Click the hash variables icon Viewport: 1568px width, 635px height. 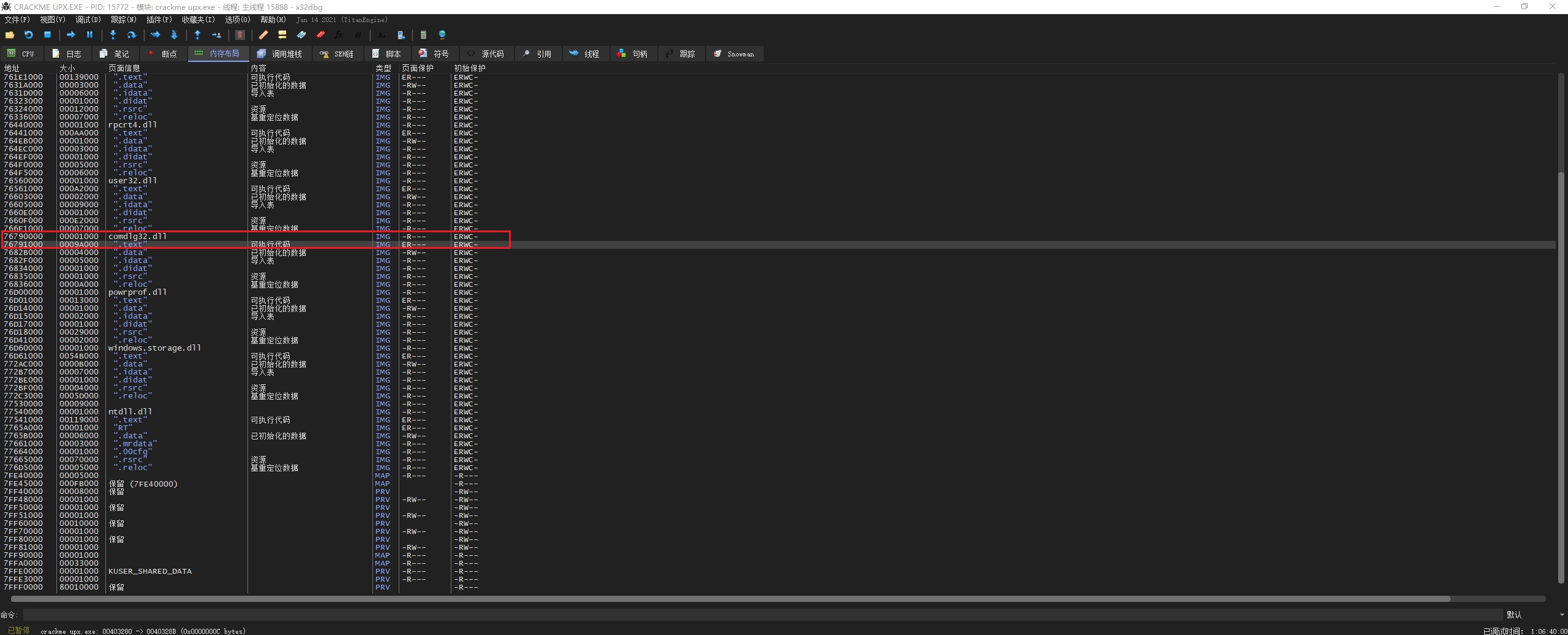point(358,35)
